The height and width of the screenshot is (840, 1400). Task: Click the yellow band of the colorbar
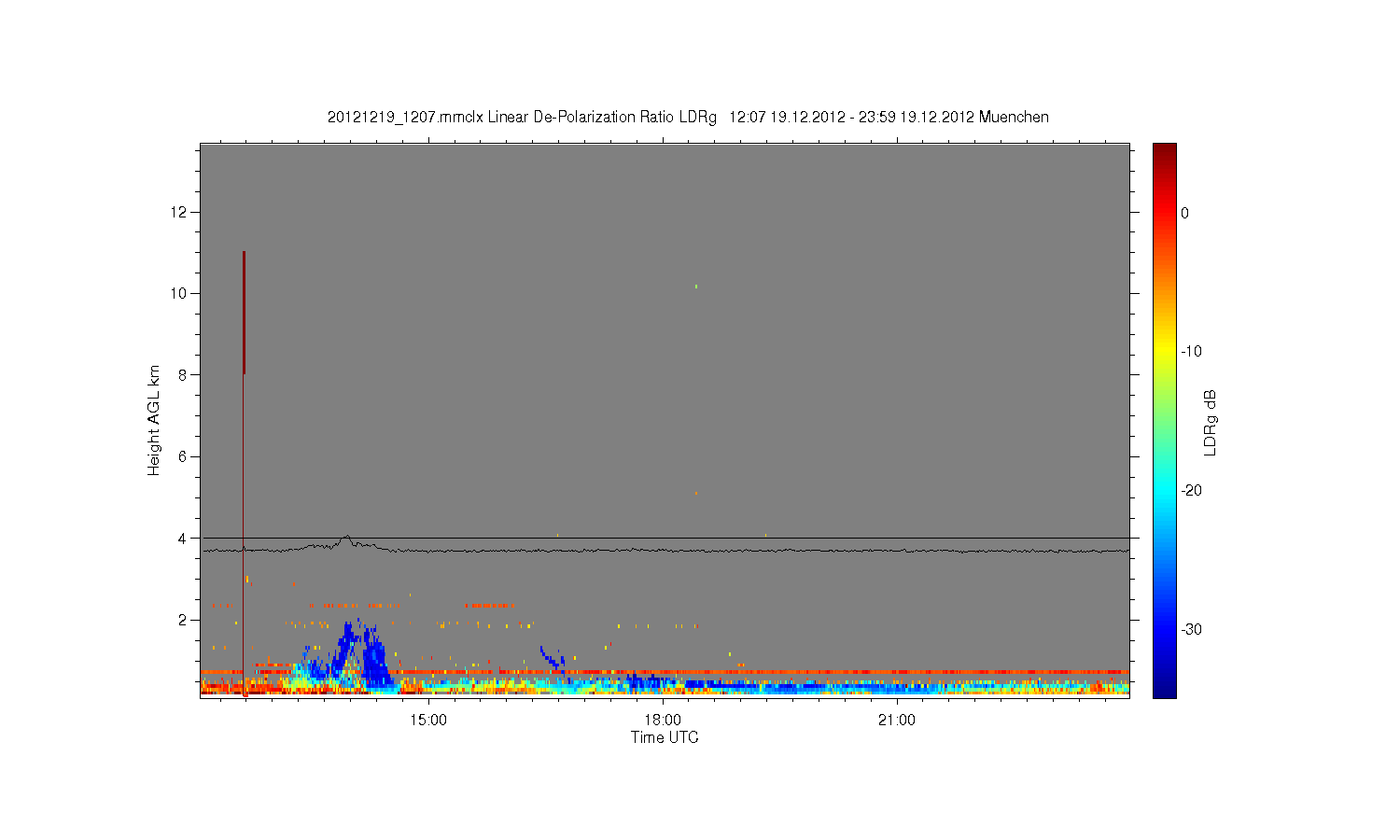1164,352
